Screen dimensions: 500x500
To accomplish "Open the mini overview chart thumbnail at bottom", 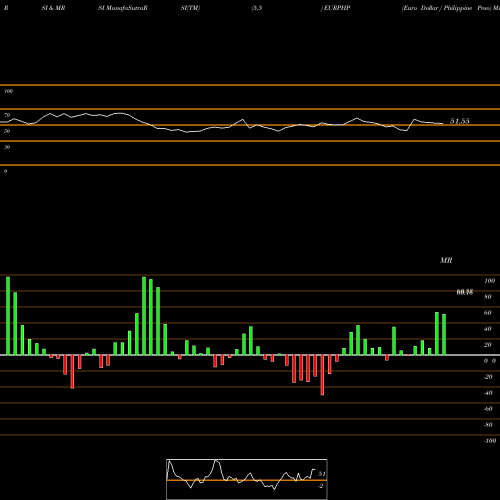I will [x=247, y=479].
